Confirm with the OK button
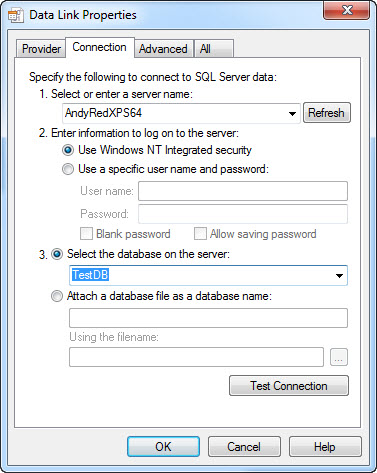377x473 pixels. coord(163,447)
